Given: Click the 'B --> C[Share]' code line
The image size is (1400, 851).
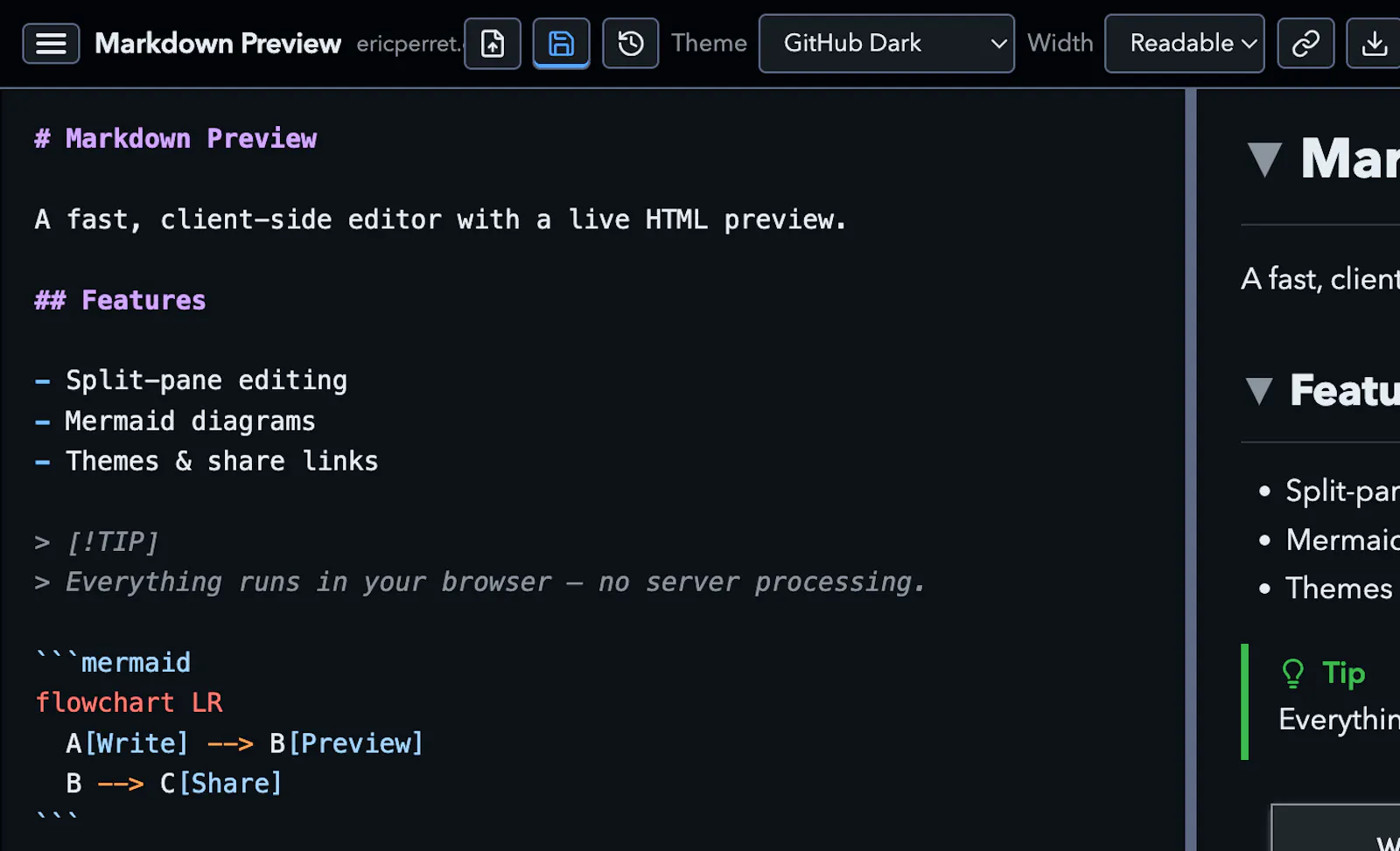Looking at the screenshot, I should click(x=174, y=784).
